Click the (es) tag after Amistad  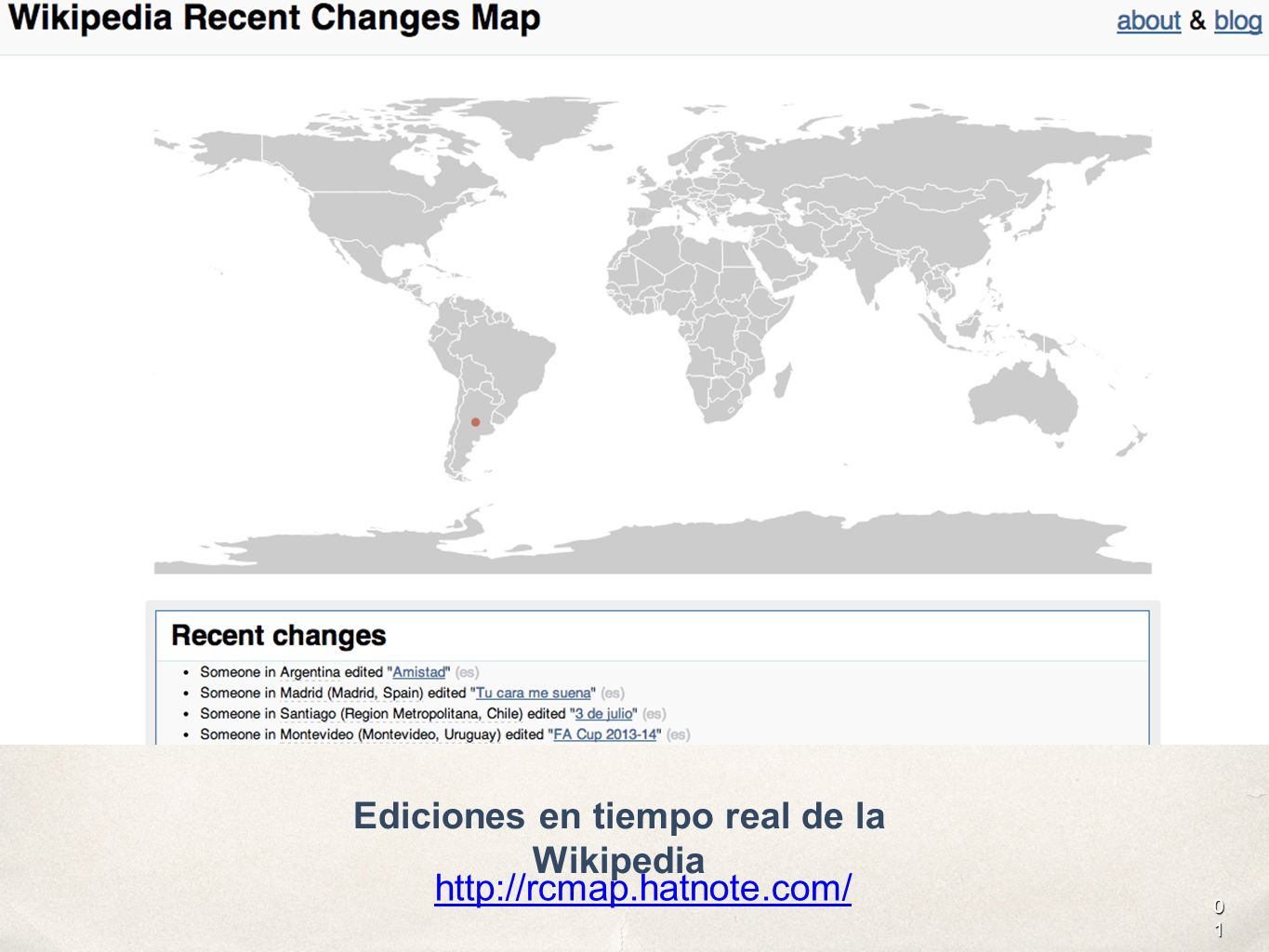pyautogui.click(x=467, y=672)
